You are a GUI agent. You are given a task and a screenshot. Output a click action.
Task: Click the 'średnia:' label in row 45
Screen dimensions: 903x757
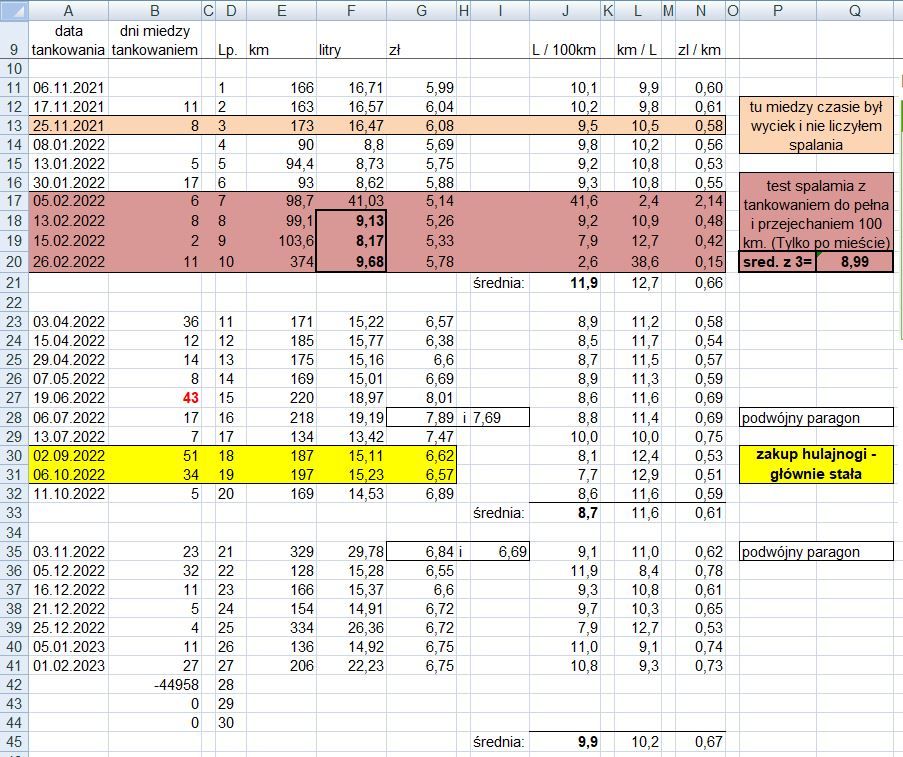coord(499,741)
